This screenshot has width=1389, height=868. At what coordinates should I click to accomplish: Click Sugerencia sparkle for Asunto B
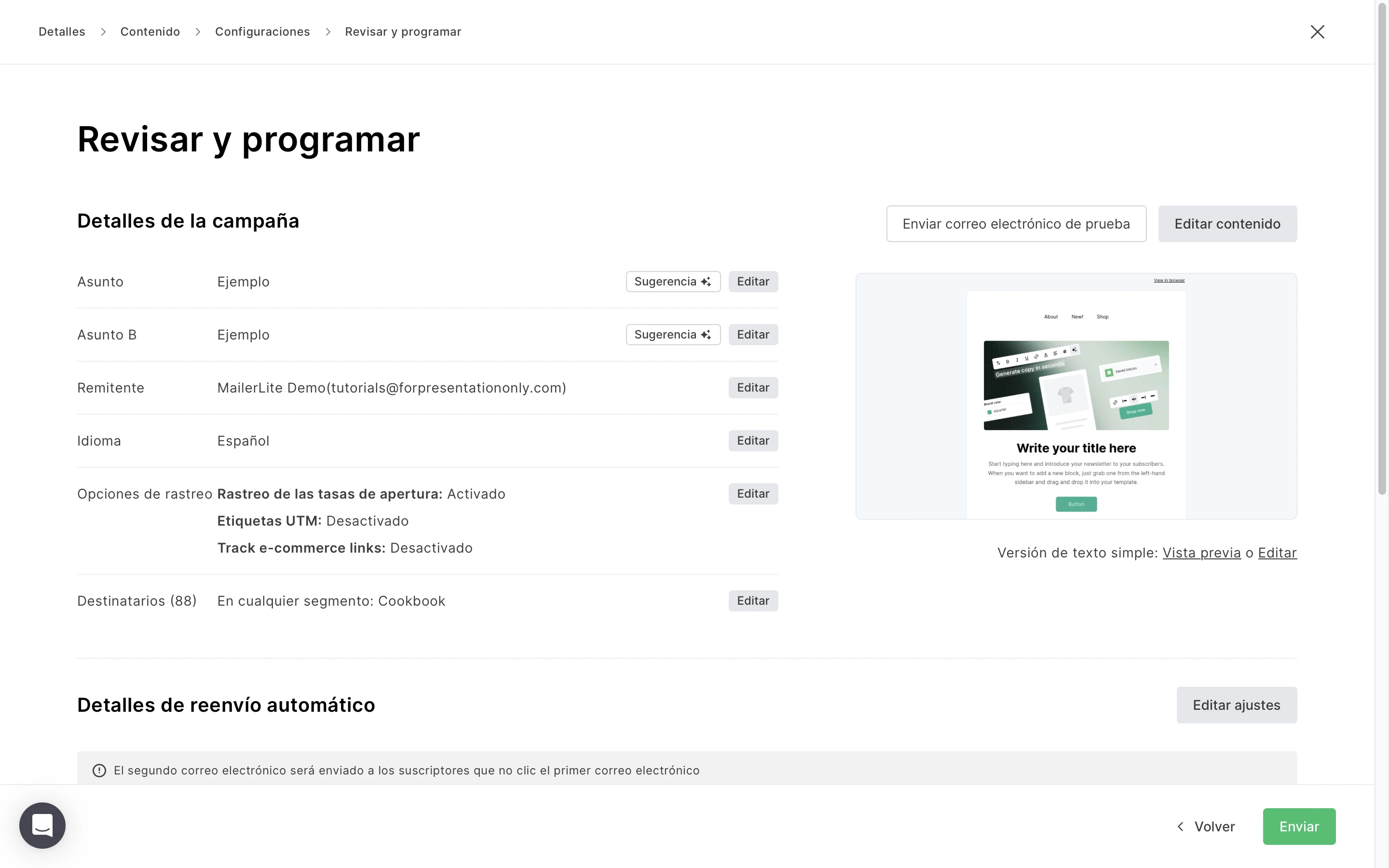coord(673,335)
